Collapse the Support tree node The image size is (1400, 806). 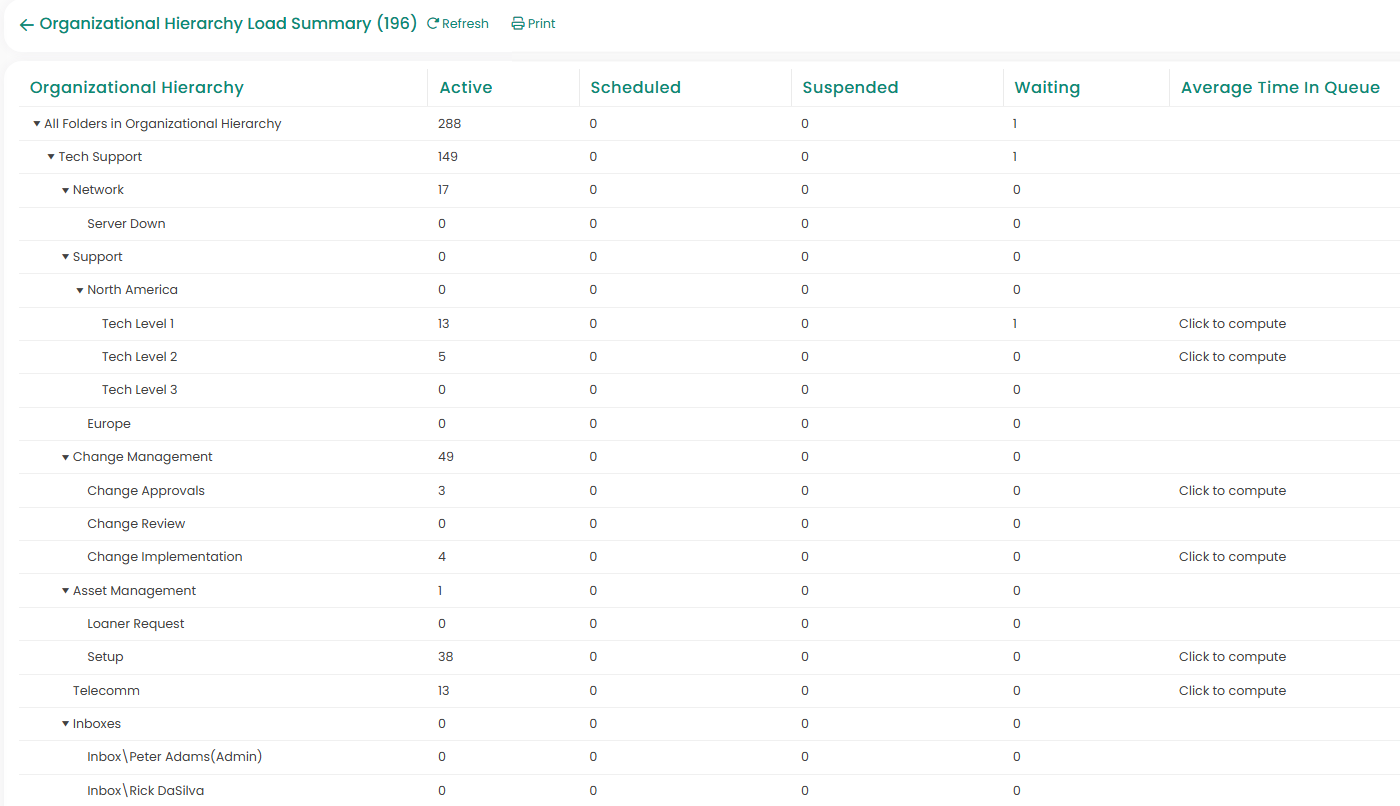coord(66,257)
